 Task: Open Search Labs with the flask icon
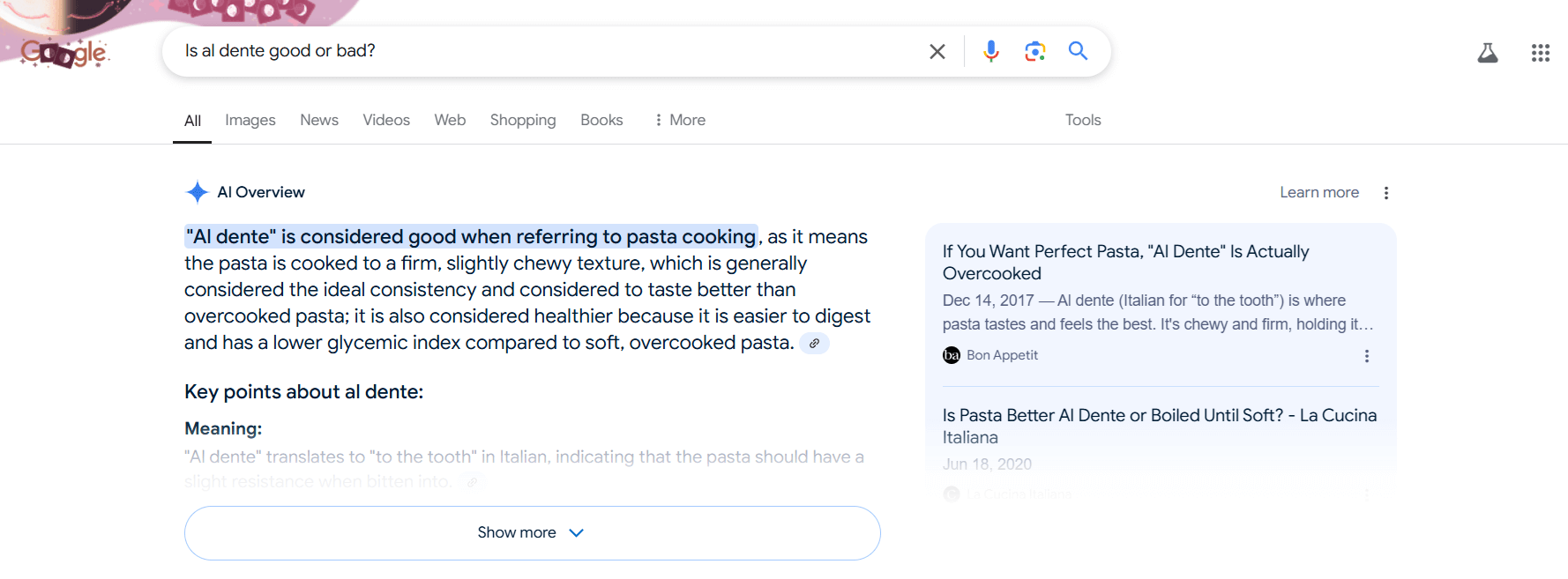(x=1488, y=52)
